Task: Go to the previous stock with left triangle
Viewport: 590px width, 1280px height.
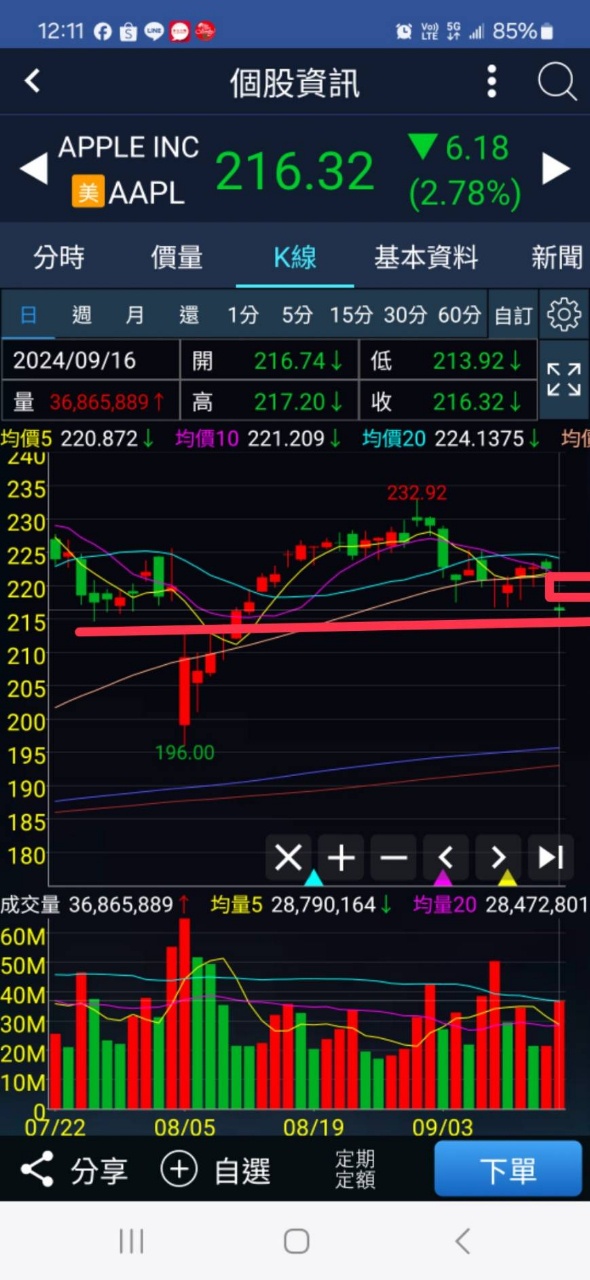Action: pyautogui.click(x=34, y=168)
